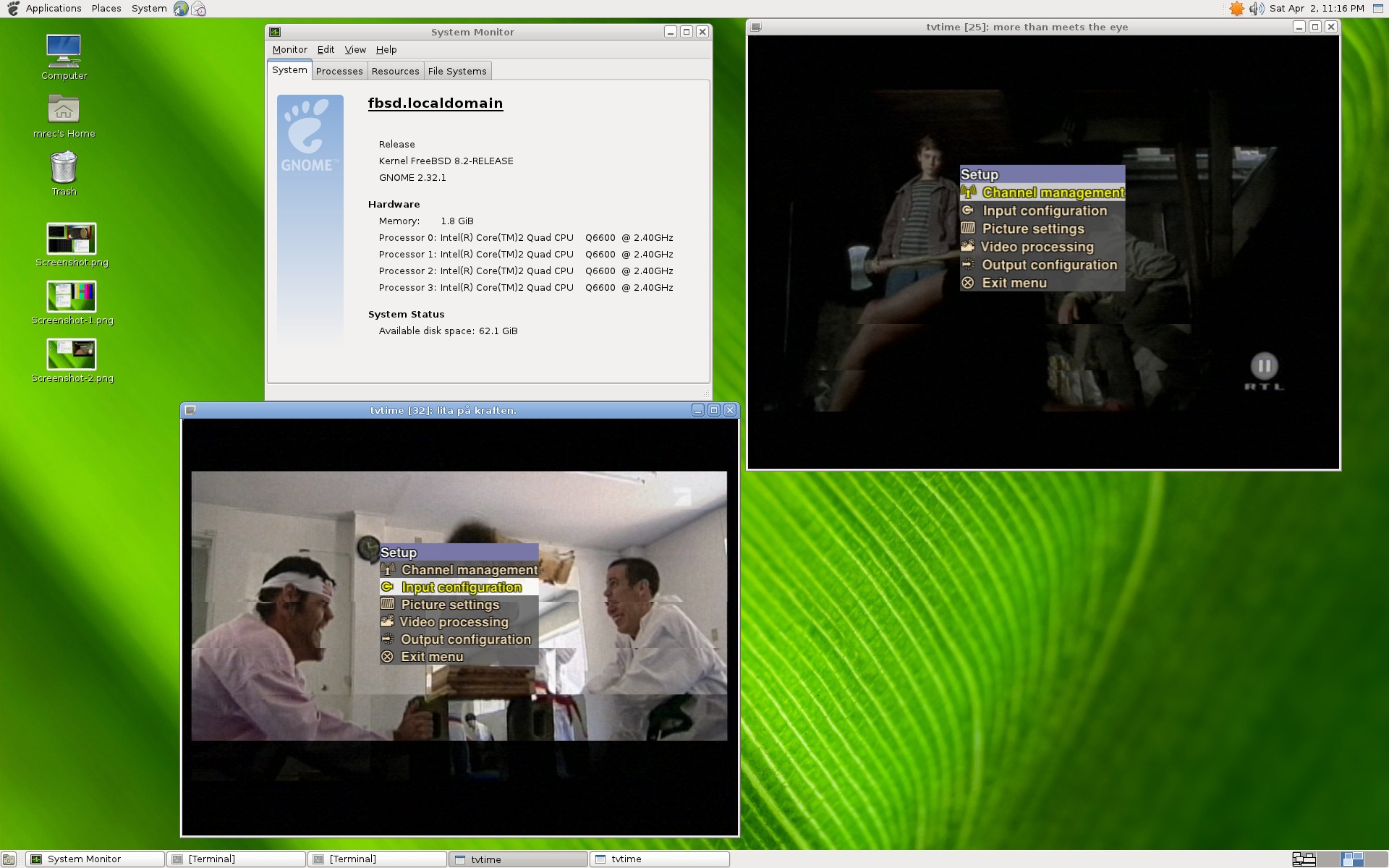Activate second [Terminal] taskbar button
Viewport: 1389px width, 868px height.
[378, 859]
